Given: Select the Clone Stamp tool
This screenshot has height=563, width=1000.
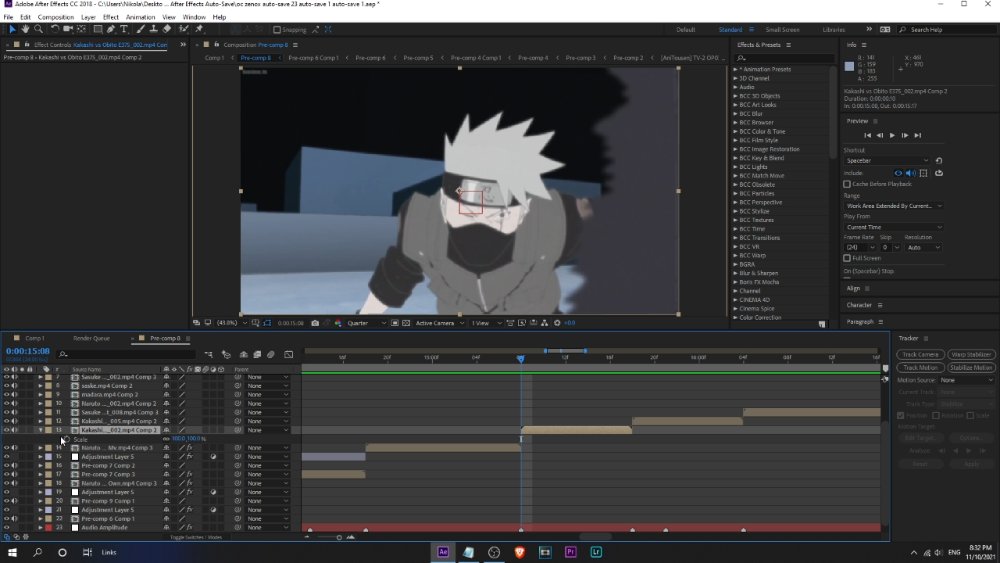Looking at the screenshot, I should click(154, 29).
